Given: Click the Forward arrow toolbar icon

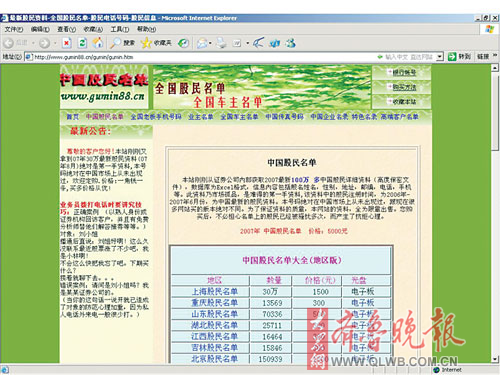Looking at the screenshot, I should (44, 43).
